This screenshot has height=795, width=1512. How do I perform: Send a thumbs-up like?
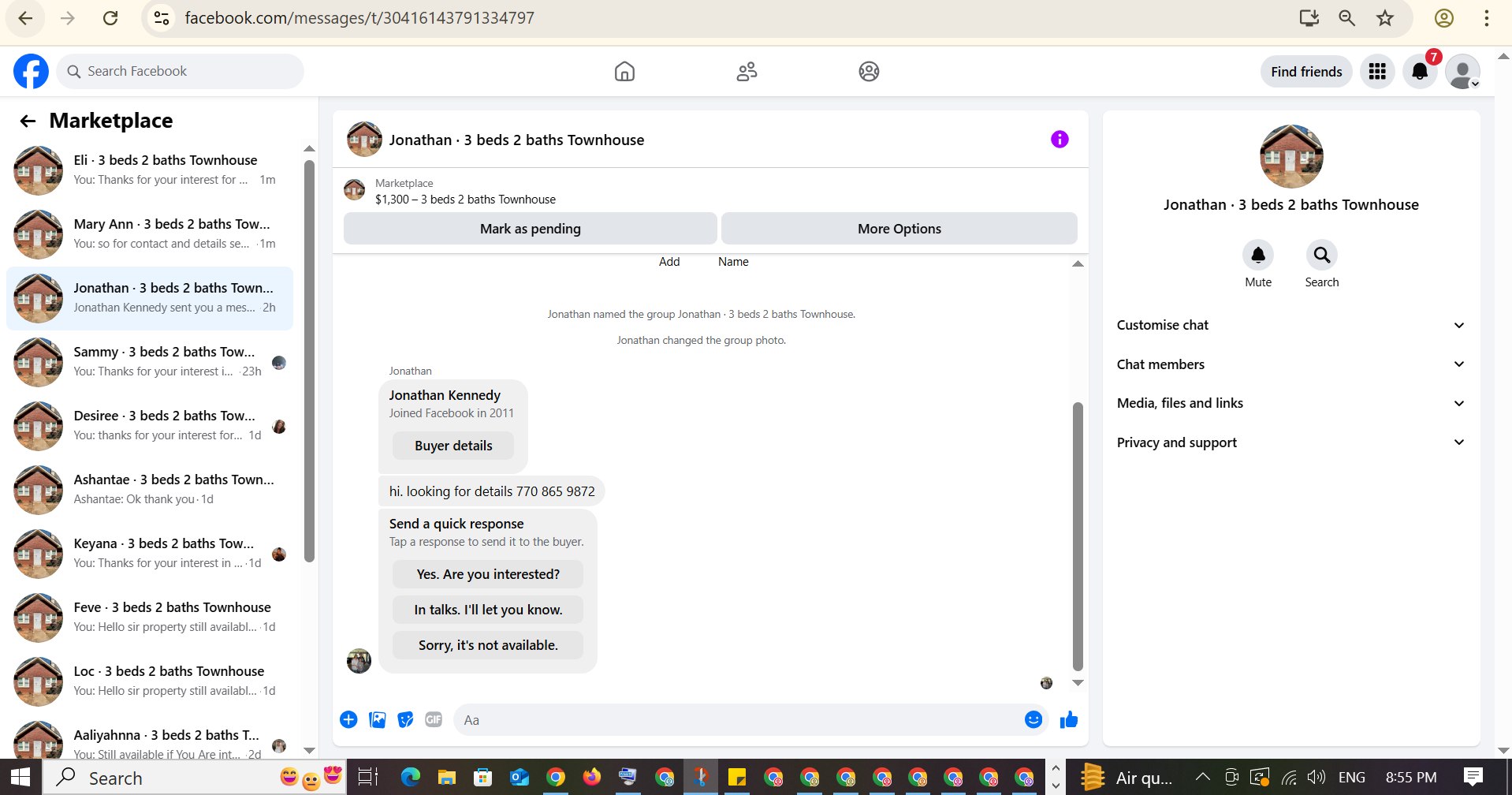1069,719
